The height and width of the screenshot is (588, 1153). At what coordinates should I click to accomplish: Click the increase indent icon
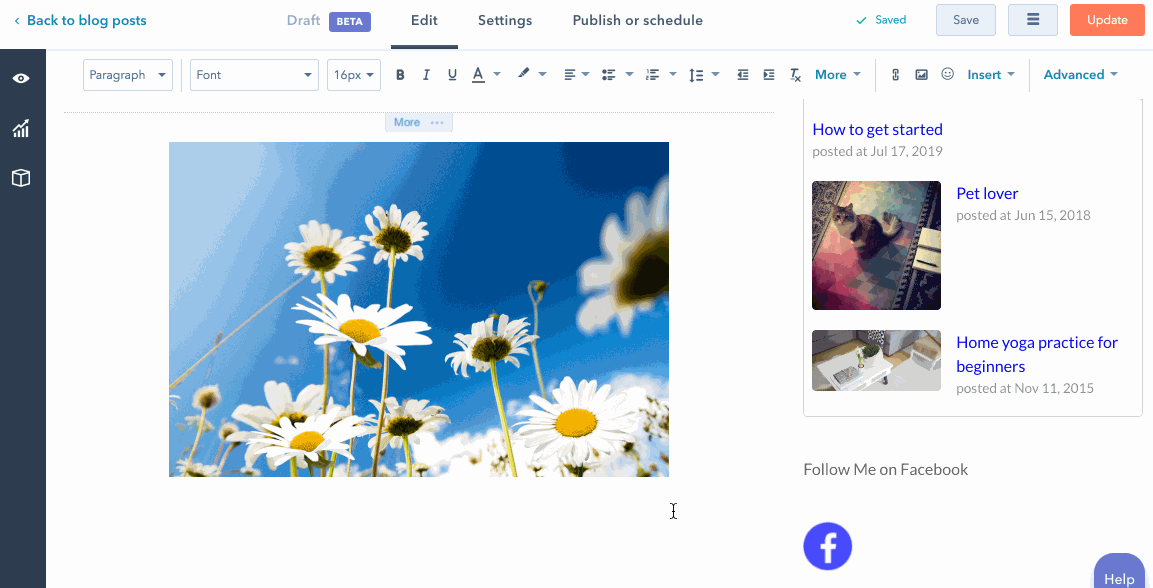[x=769, y=74]
